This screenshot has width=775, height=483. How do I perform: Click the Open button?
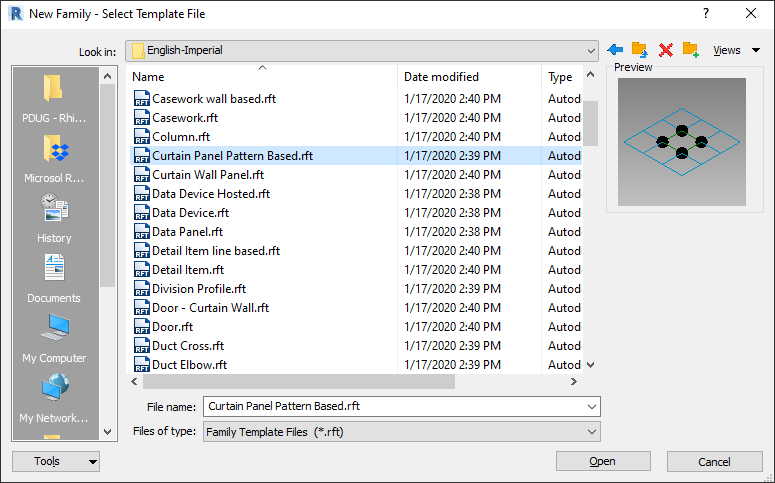603,461
